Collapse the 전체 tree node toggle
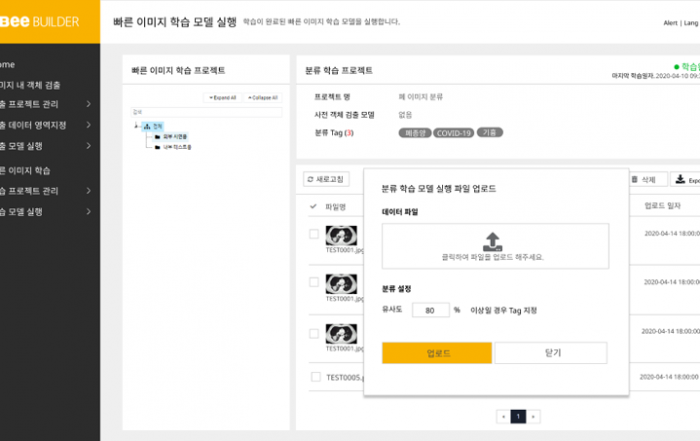The width and height of the screenshot is (700, 441). tap(136, 126)
